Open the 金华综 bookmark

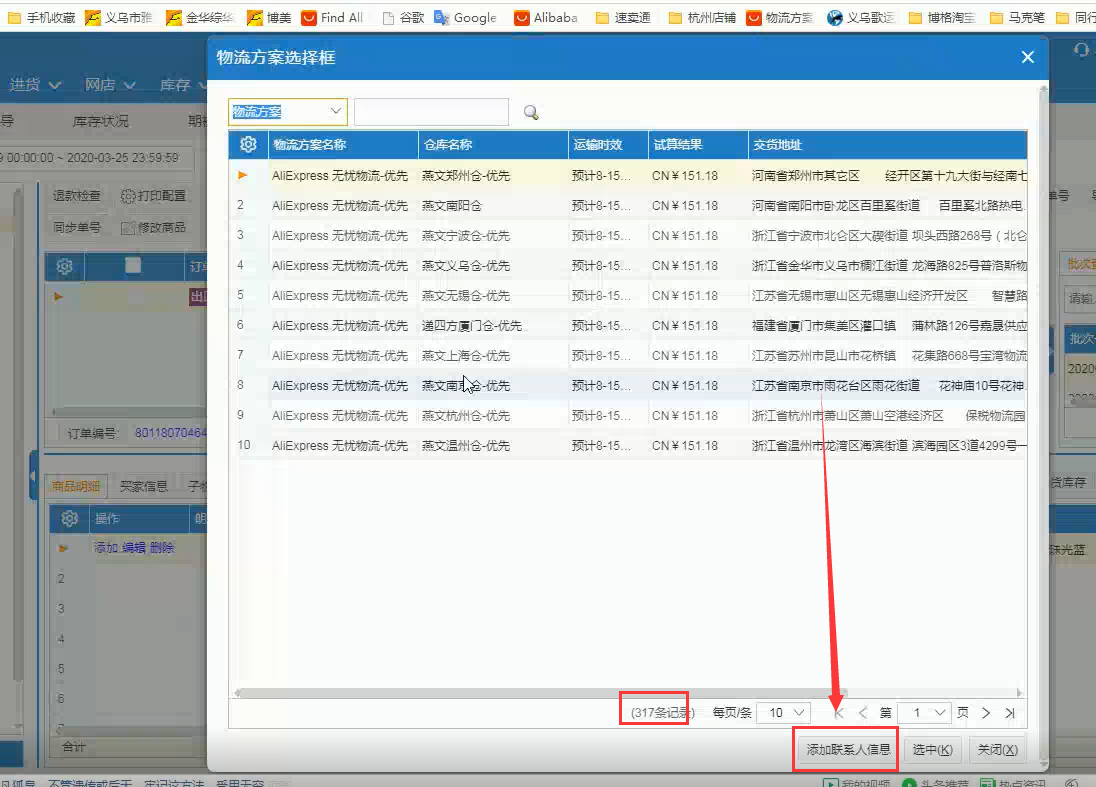coord(200,17)
